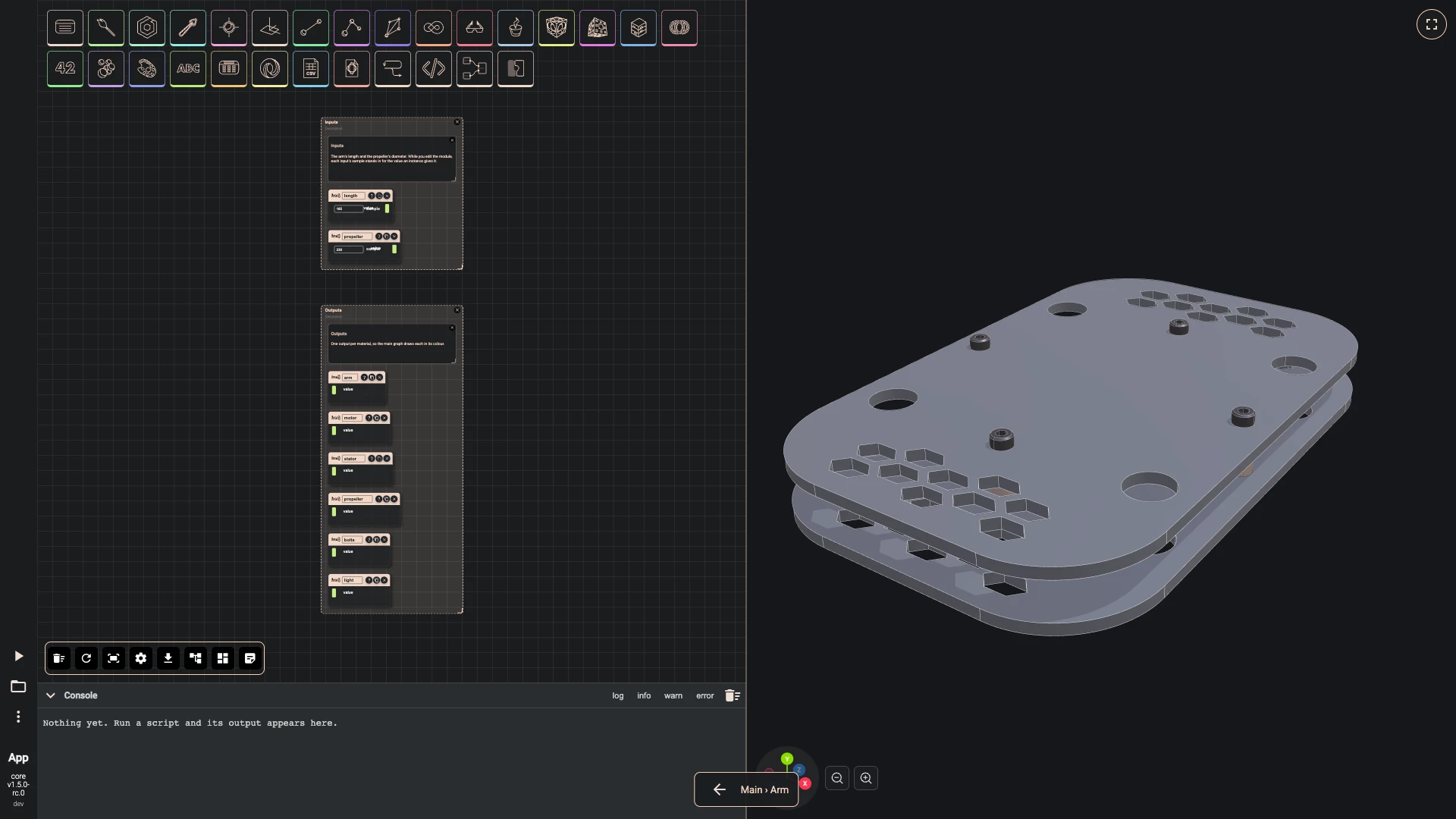Pick the sunglasses icon tool
This screenshot has height=819, width=1456.
[x=475, y=28]
